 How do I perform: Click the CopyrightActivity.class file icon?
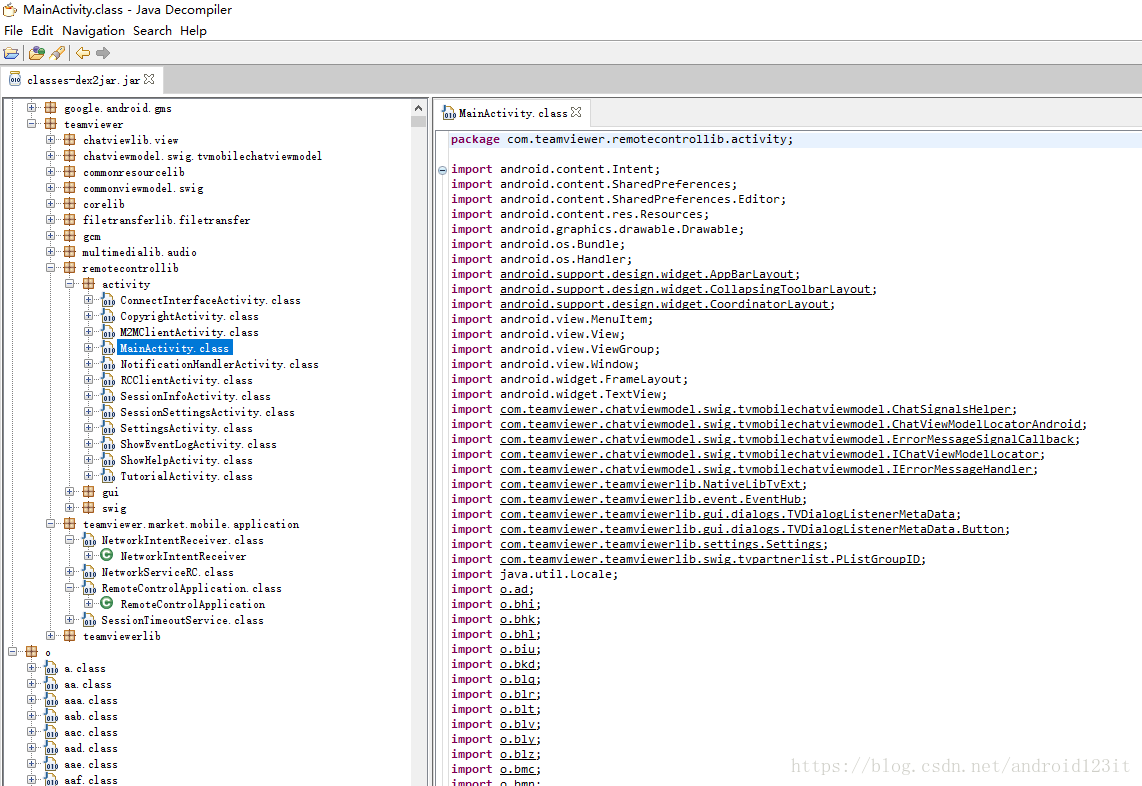point(108,316)
